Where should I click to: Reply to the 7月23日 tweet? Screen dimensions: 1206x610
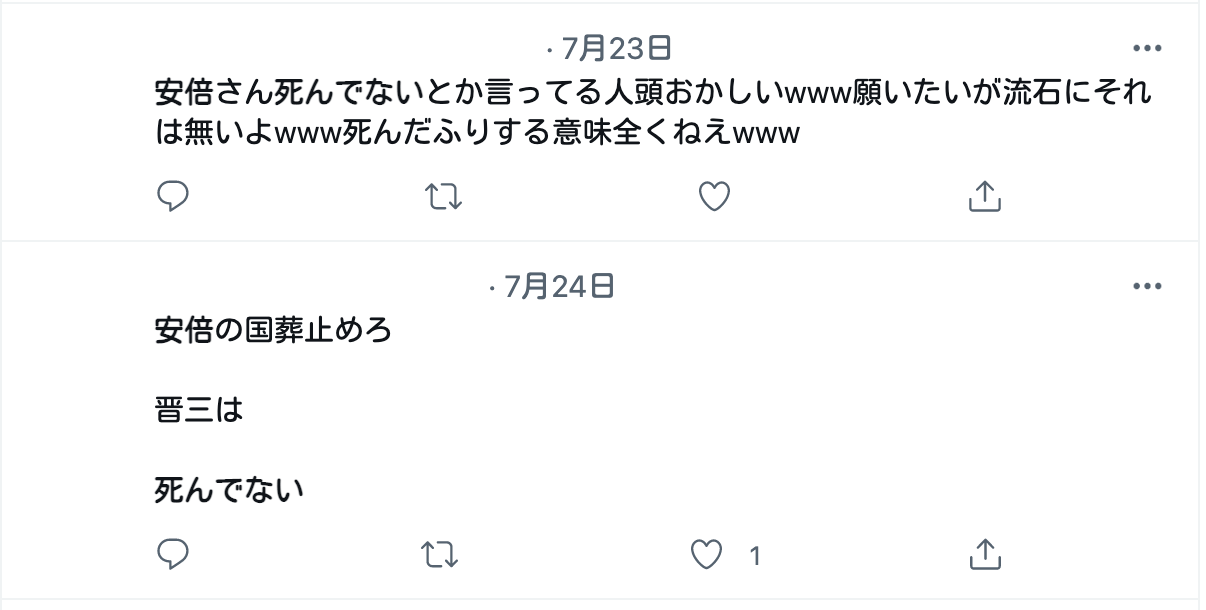click(x=173, y=196)
